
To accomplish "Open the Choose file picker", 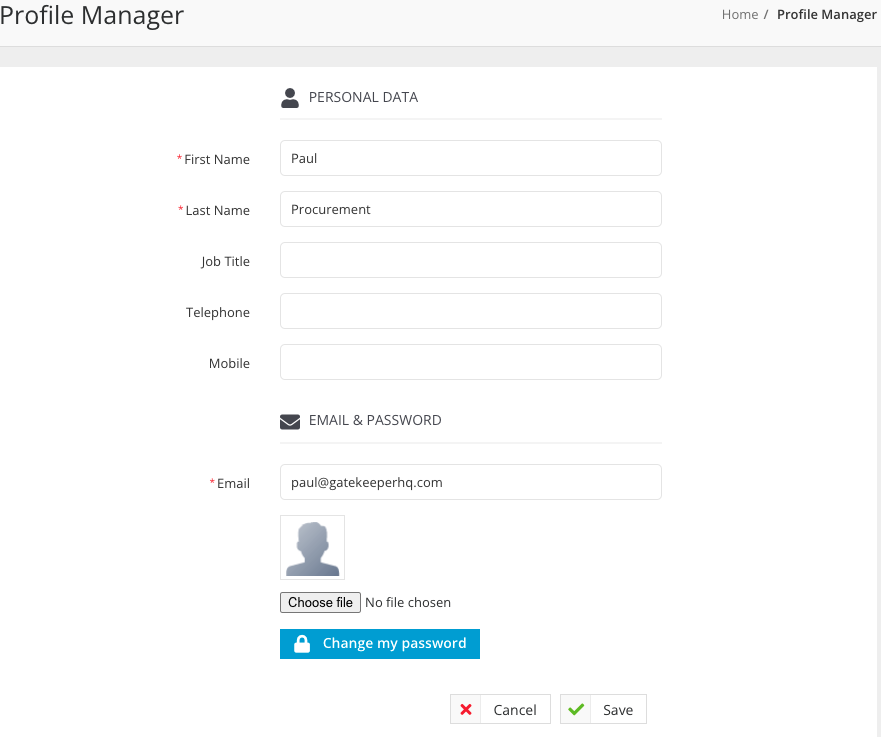I will [320, 603].
